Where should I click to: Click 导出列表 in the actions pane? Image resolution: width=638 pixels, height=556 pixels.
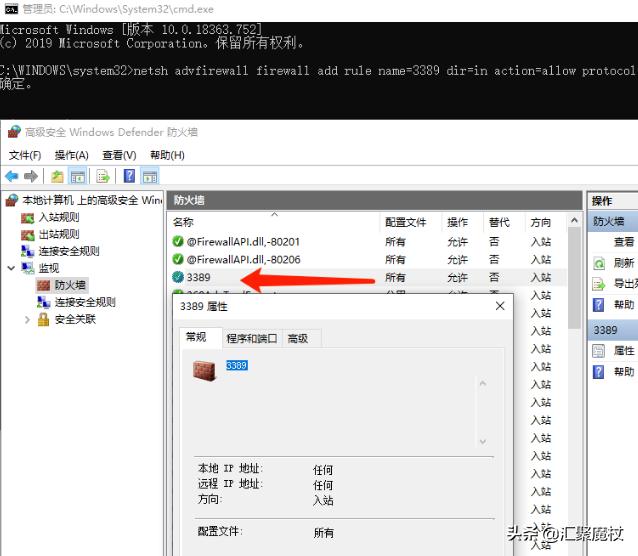tap(626, 284)
